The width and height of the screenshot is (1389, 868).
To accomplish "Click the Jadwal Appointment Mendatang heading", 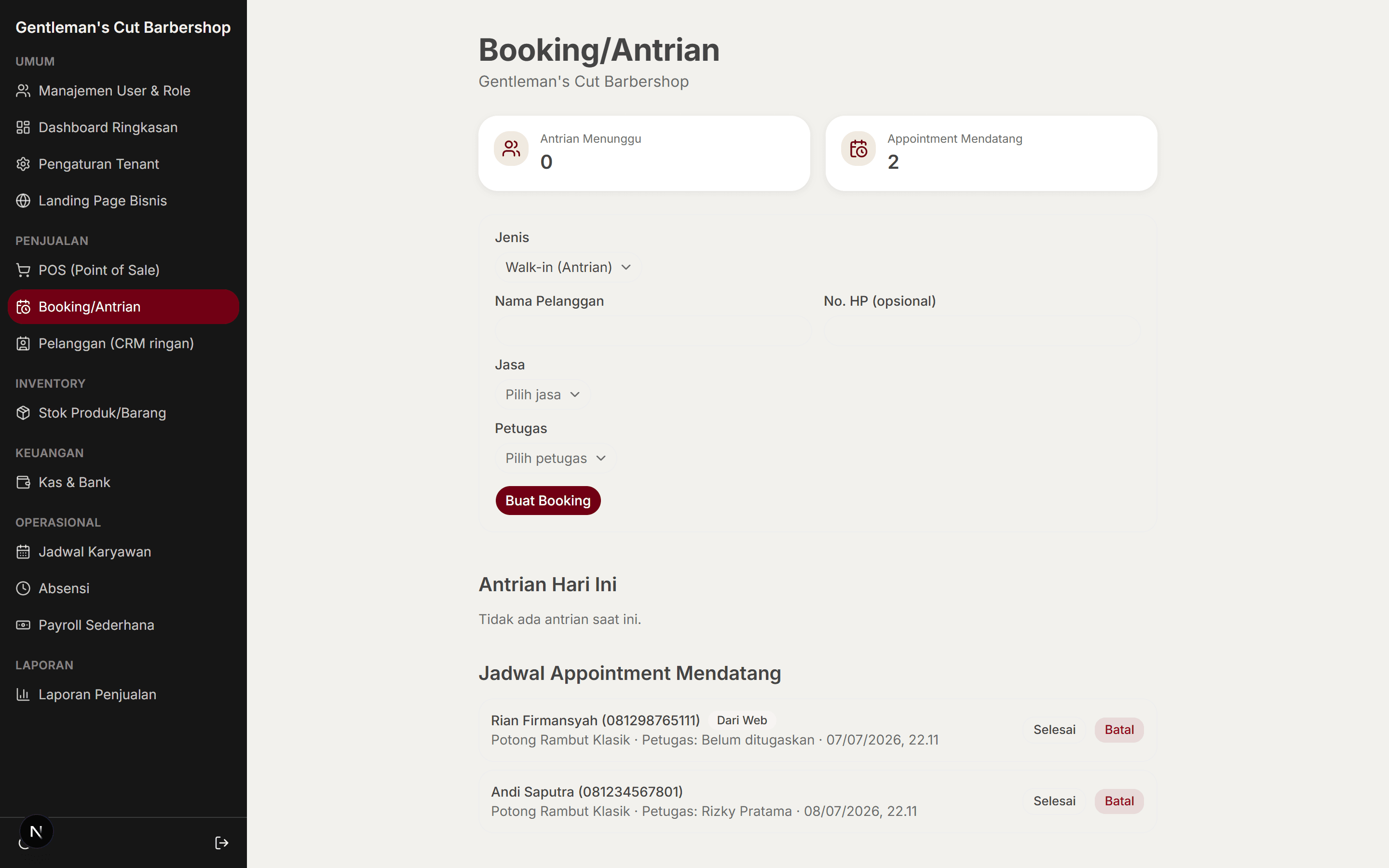I will (x=630, y=673).
